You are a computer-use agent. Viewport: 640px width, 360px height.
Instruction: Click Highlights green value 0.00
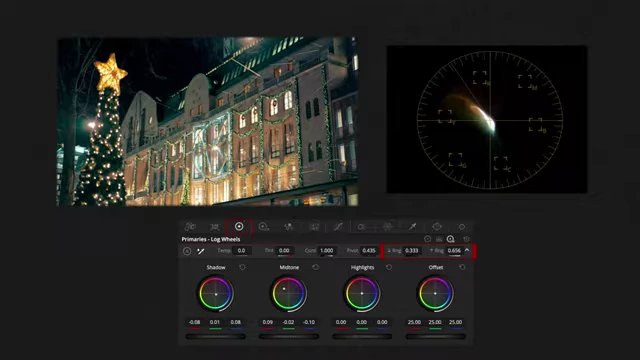[x=362, y=322]
